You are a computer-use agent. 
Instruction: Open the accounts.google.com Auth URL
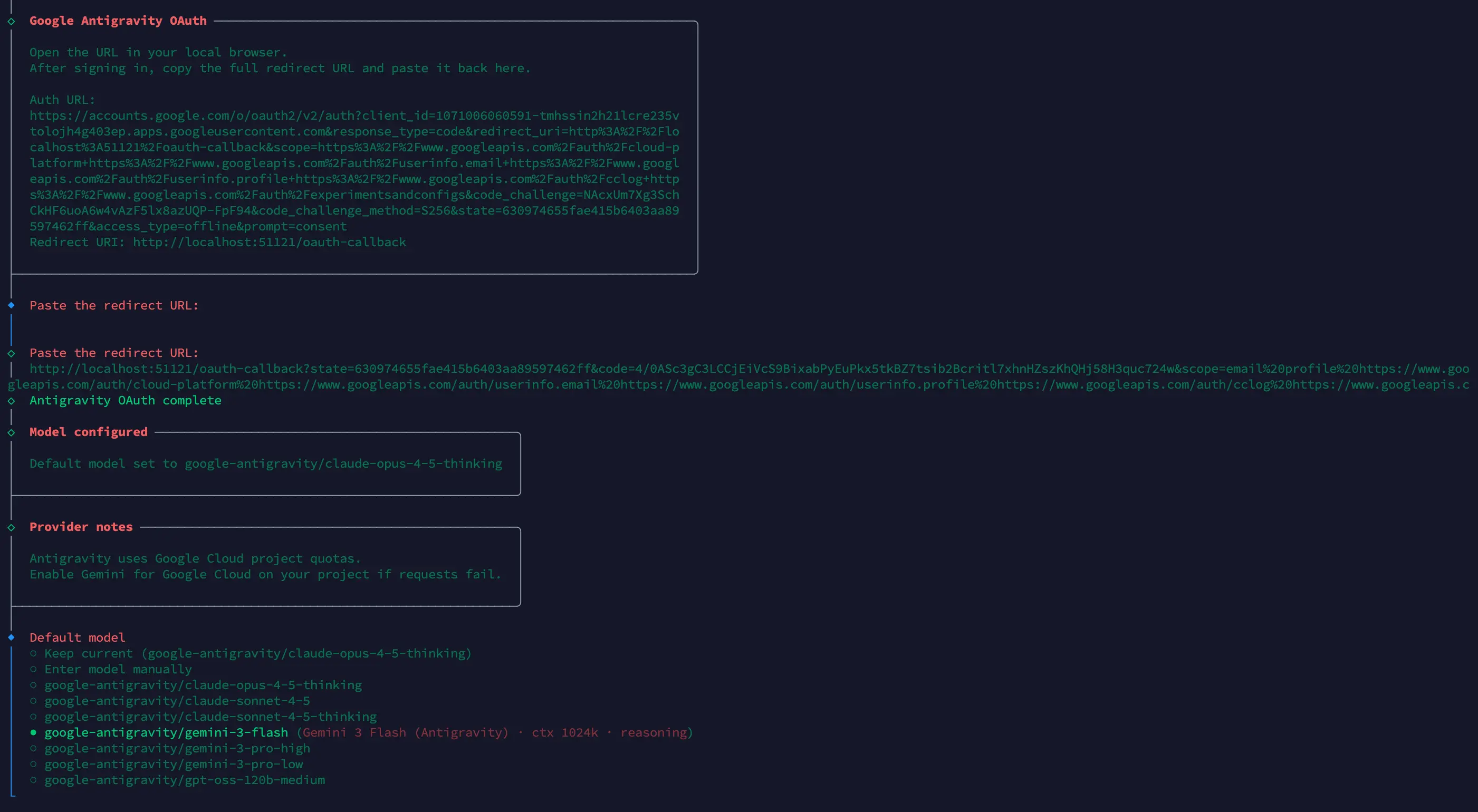tap(354, 171)
